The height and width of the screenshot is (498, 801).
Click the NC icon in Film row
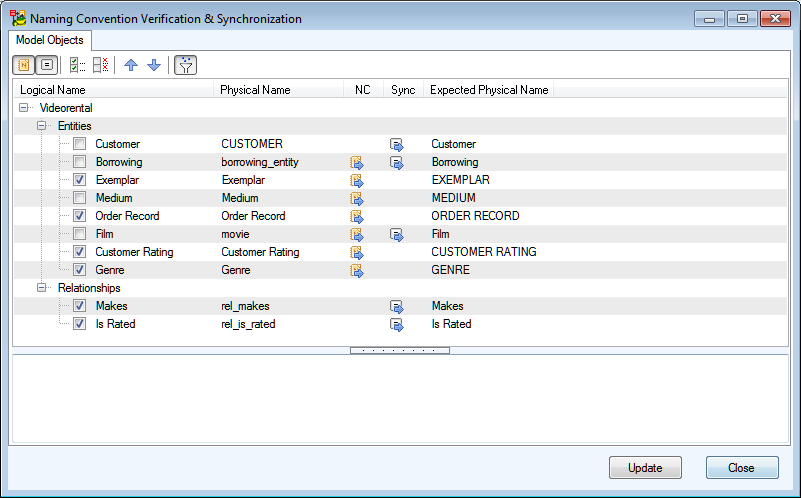357,235
